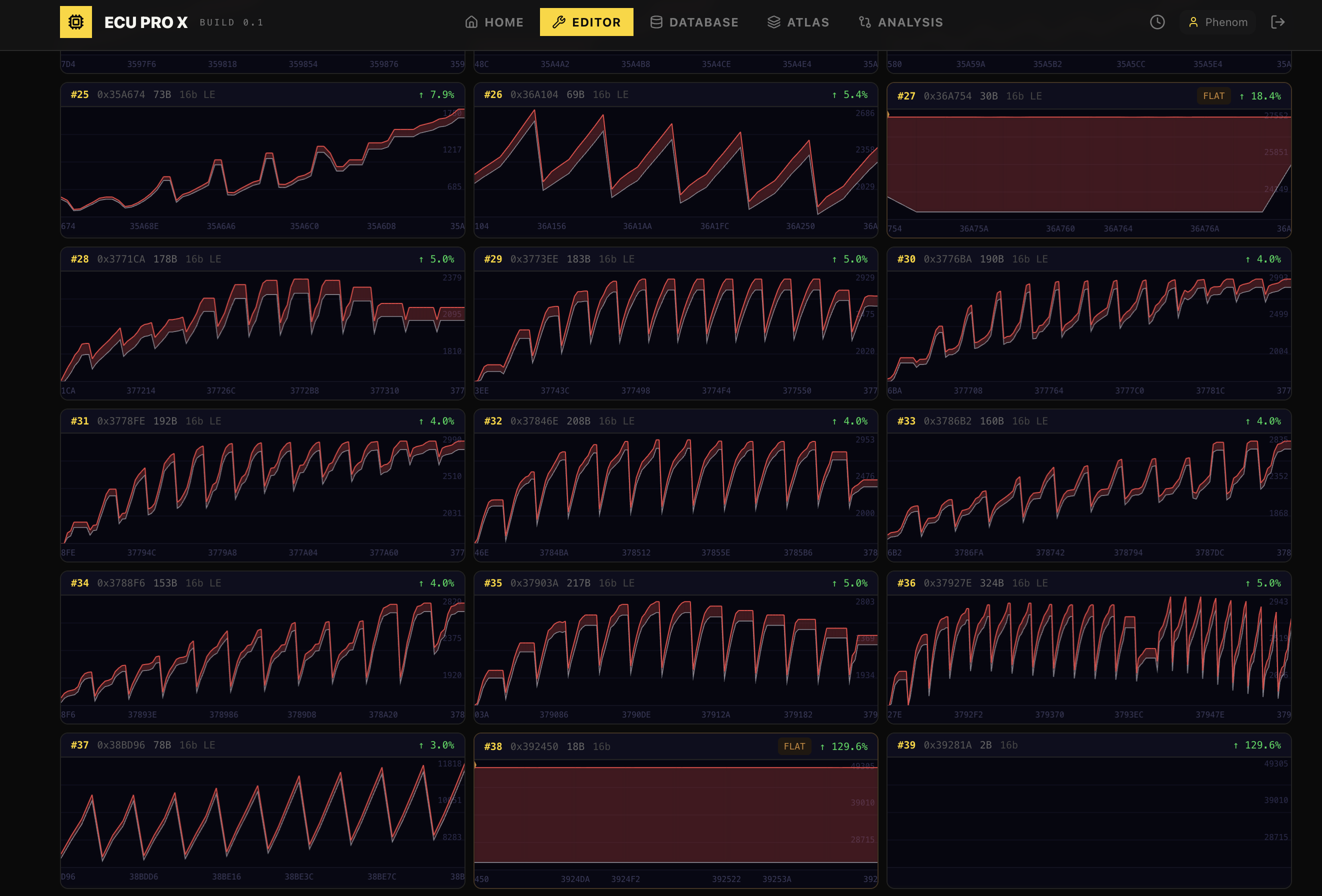Screen dimensions: 1322x896
Task: Select address 0x39281A in map #39 header
Action: pos(947,745)
